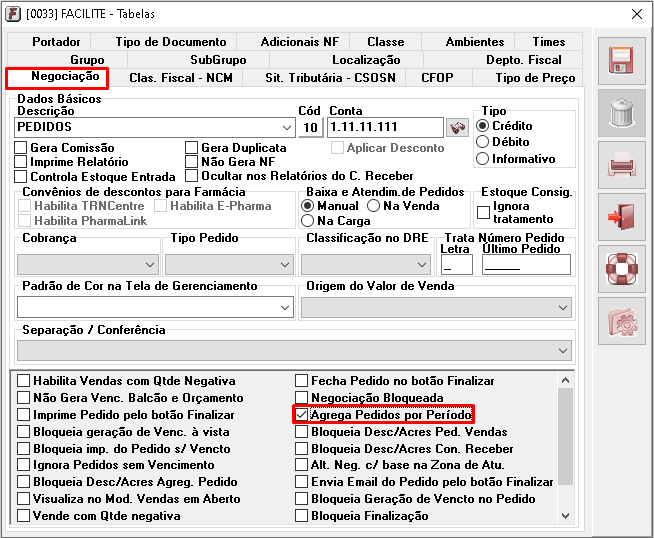Enable Gera Comissão checkbox
The height and width of the screenshot is (538, 654).
[20, 148]
